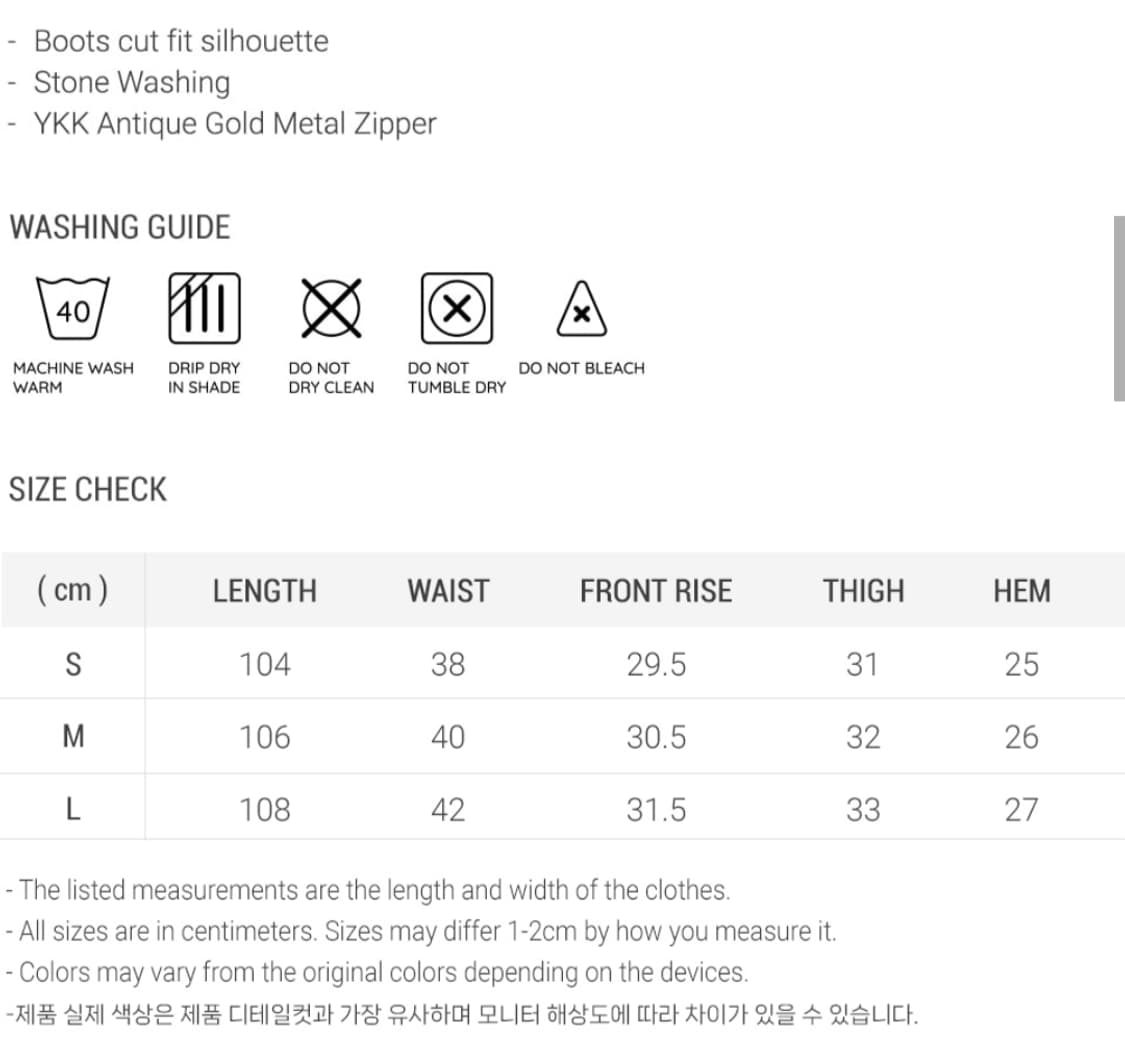Click the machine wash 40 icon

(x=73, y=310)
